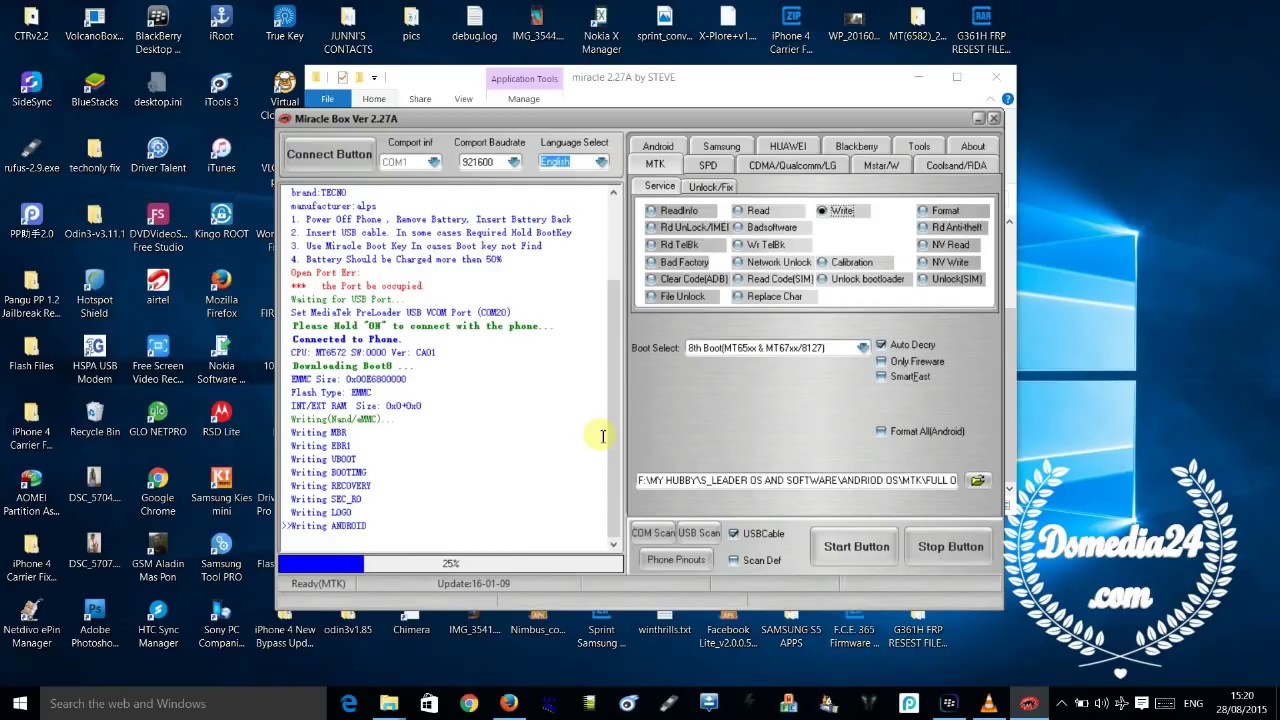Open the SideSync desktop icon
This screenshot has width=1280, height=720.
(x=31, y=90)
